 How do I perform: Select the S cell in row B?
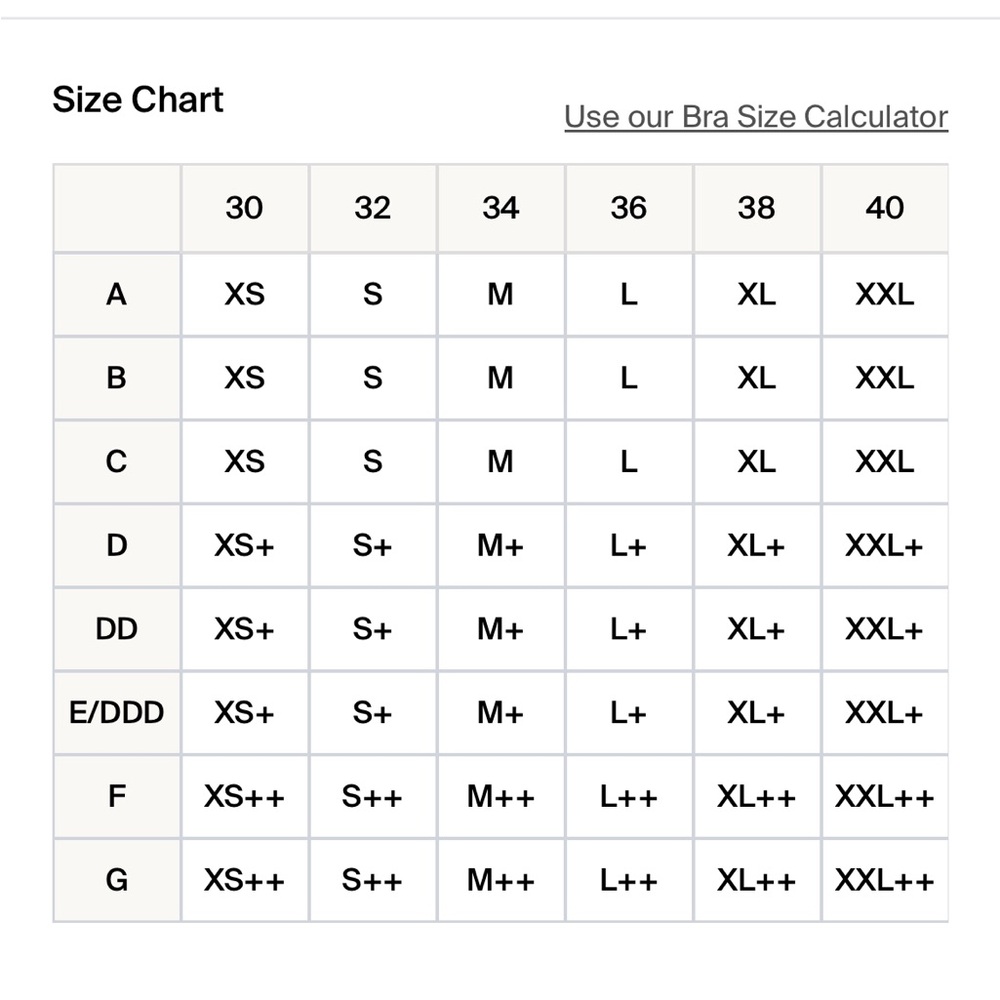(x=373, y=378)
